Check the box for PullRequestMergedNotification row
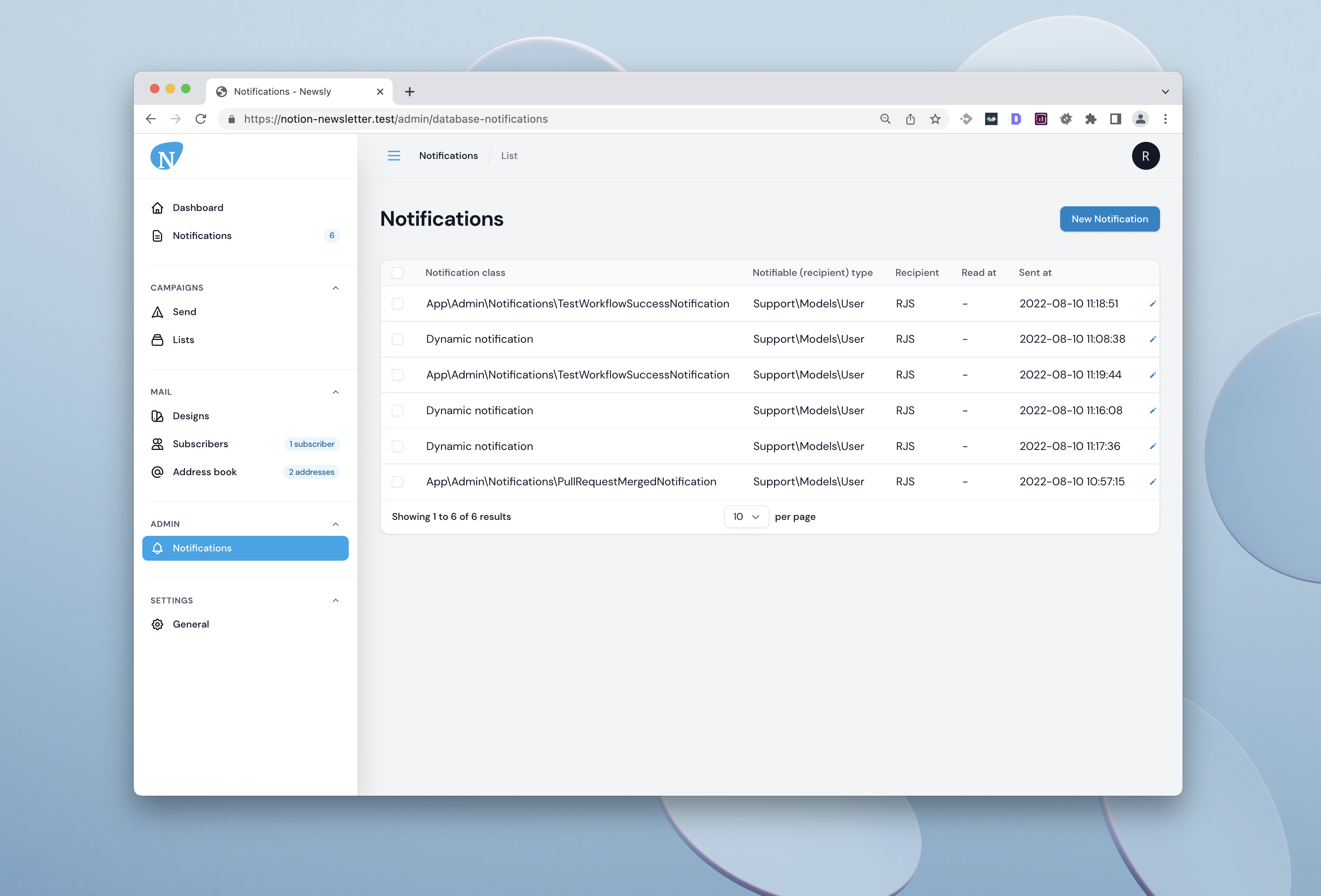 (x=397, y=482)
